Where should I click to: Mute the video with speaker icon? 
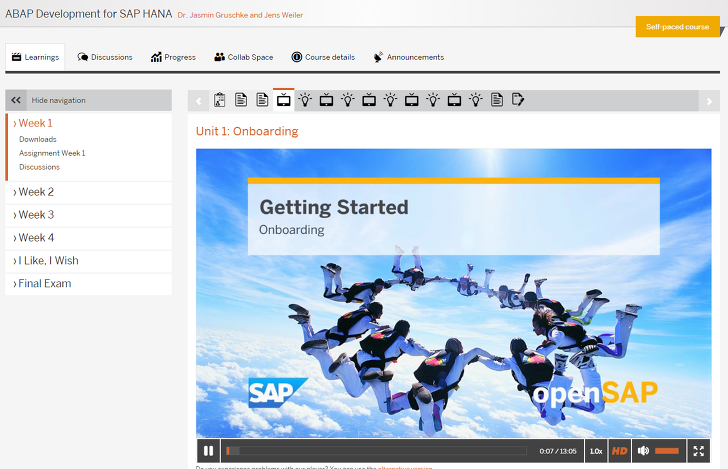tap(643, 451)
